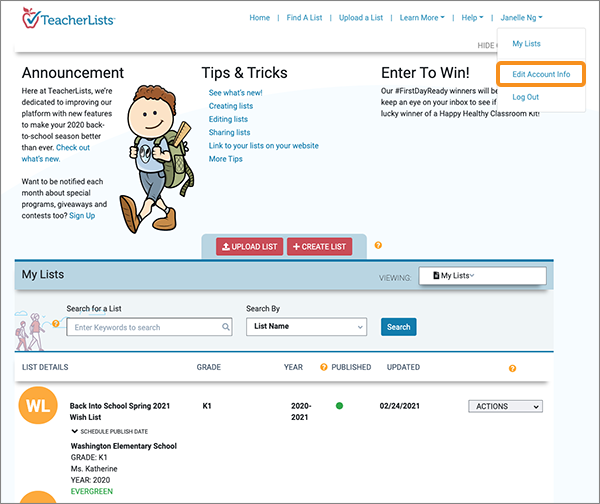600x504 pixels.
Task: Go to Home in top navigation
Action: (259, 18)
